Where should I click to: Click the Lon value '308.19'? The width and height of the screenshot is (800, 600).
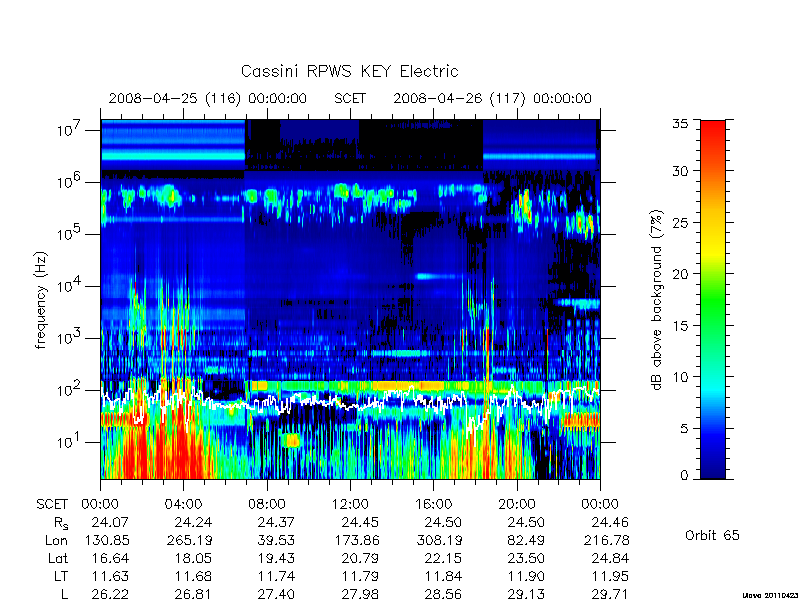[x=440, y=540]
